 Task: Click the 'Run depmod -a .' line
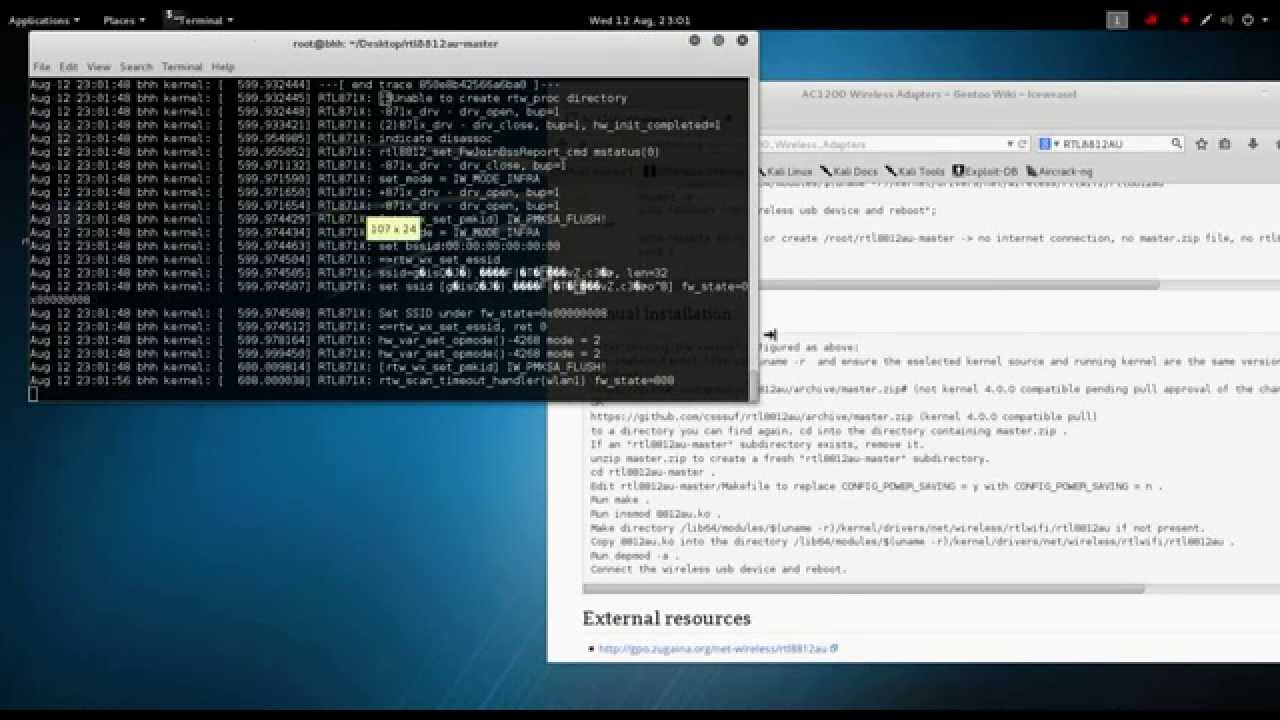(x=634, y=555)
